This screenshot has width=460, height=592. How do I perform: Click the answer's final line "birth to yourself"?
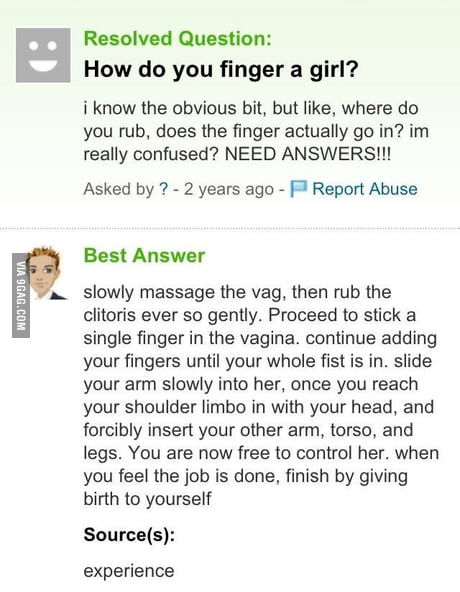pyautogui.click(x=147, y=499)
